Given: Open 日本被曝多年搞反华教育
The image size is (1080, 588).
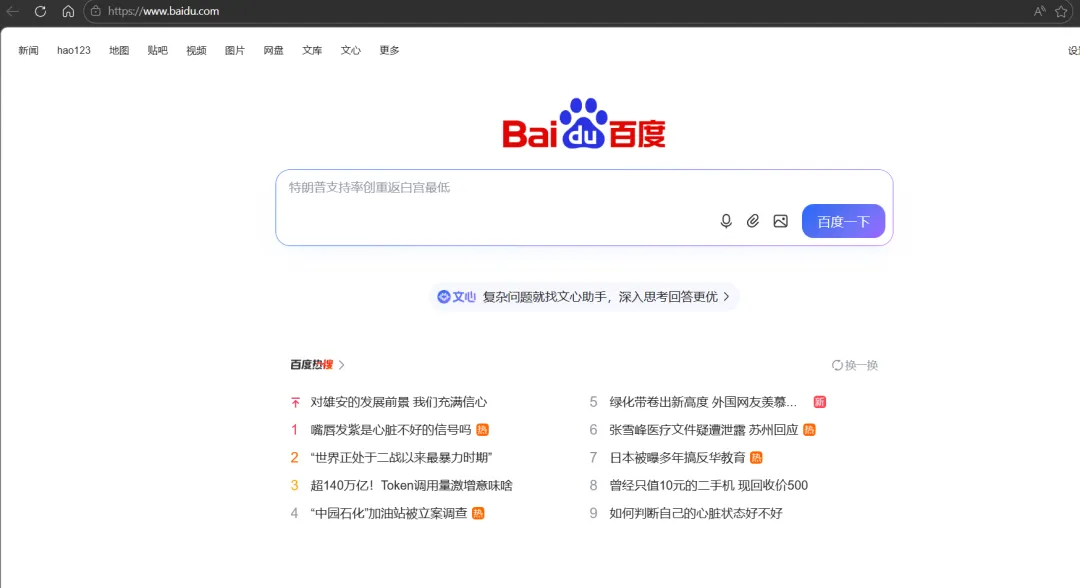Looking at the screenshot, I should [x=677, y=457].
